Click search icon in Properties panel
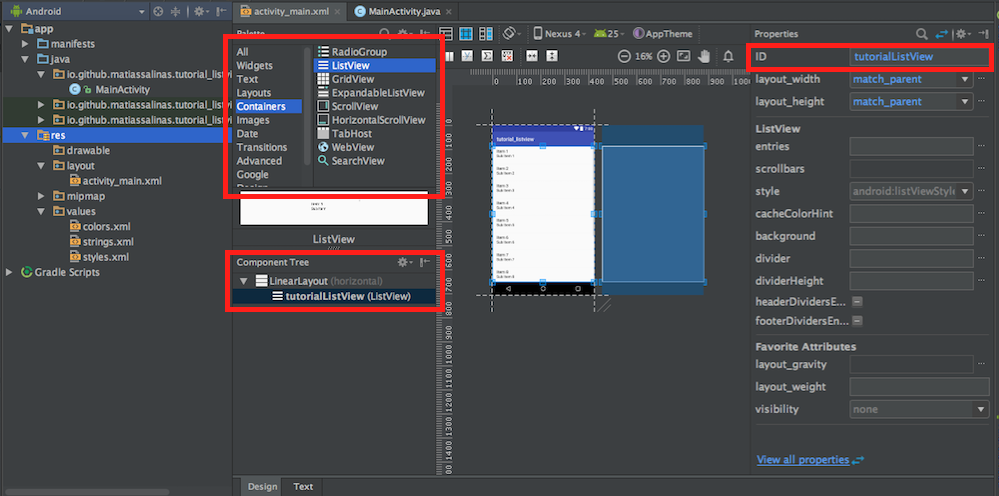 921,34
